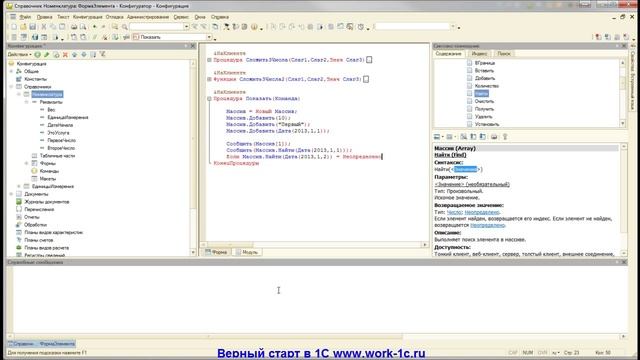This screenshot has width=640, height=360.
Task: Click the printer icon in syntax assistant toolbar
Action: click(x=494, y=137)
